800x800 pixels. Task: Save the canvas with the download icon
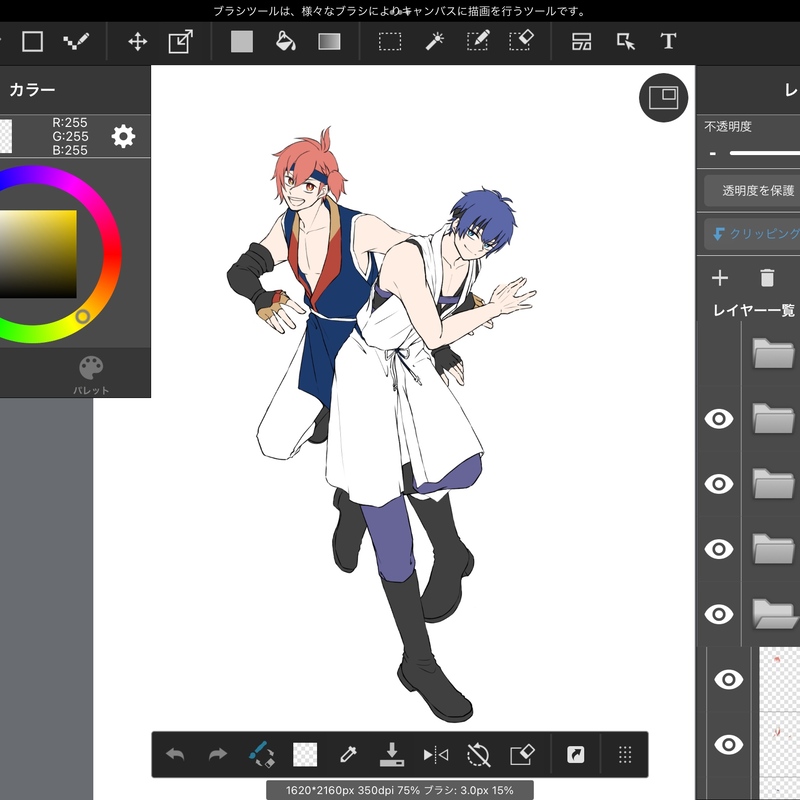392,754
